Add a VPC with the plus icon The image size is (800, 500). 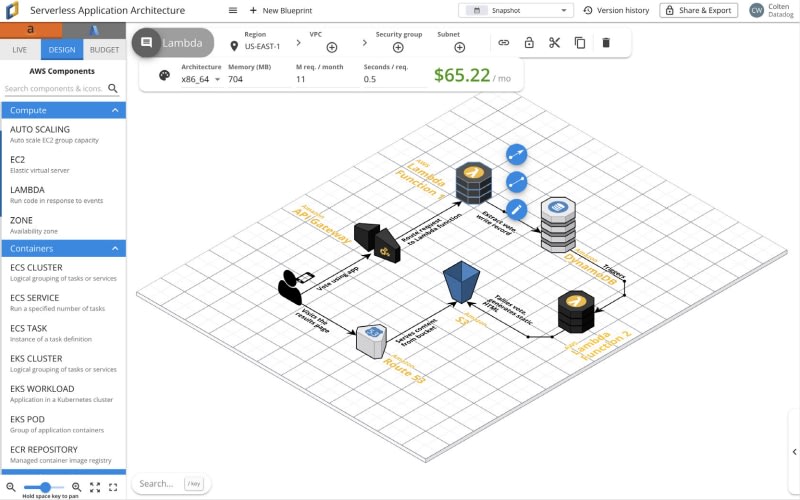tap(332, 47)
